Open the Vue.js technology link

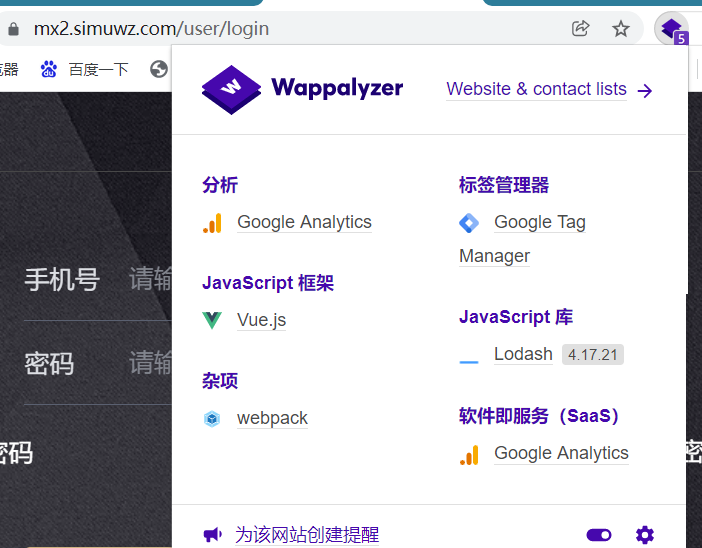(x=261, y=320)
